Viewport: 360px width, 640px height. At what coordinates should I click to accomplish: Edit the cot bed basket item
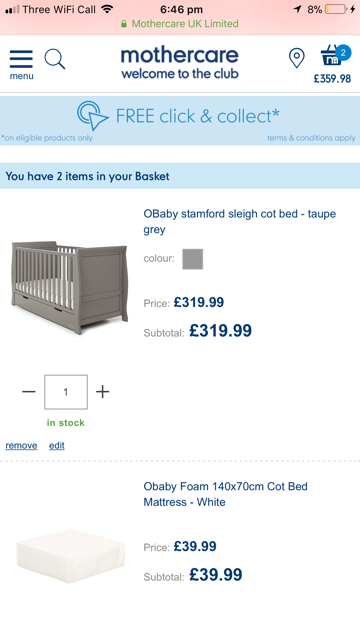57,445
